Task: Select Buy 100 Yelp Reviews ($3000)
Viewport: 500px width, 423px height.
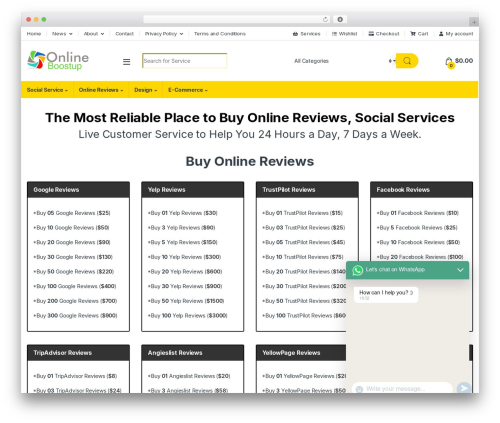Action: coord(188,316)
